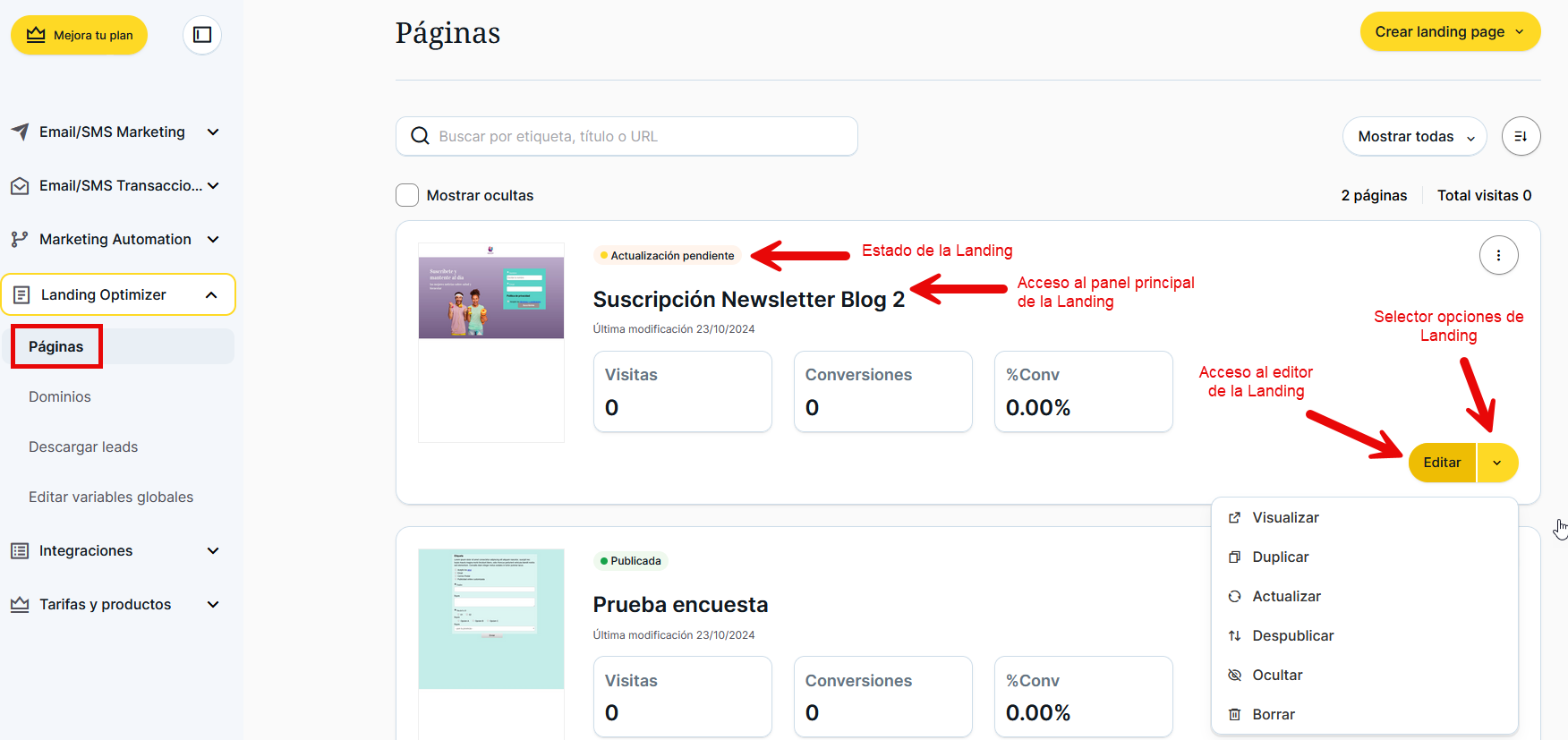1568x740 pixels.
Task: Click the Integraciones list icon
Action: pyautogui.click(x=20, y=550)
